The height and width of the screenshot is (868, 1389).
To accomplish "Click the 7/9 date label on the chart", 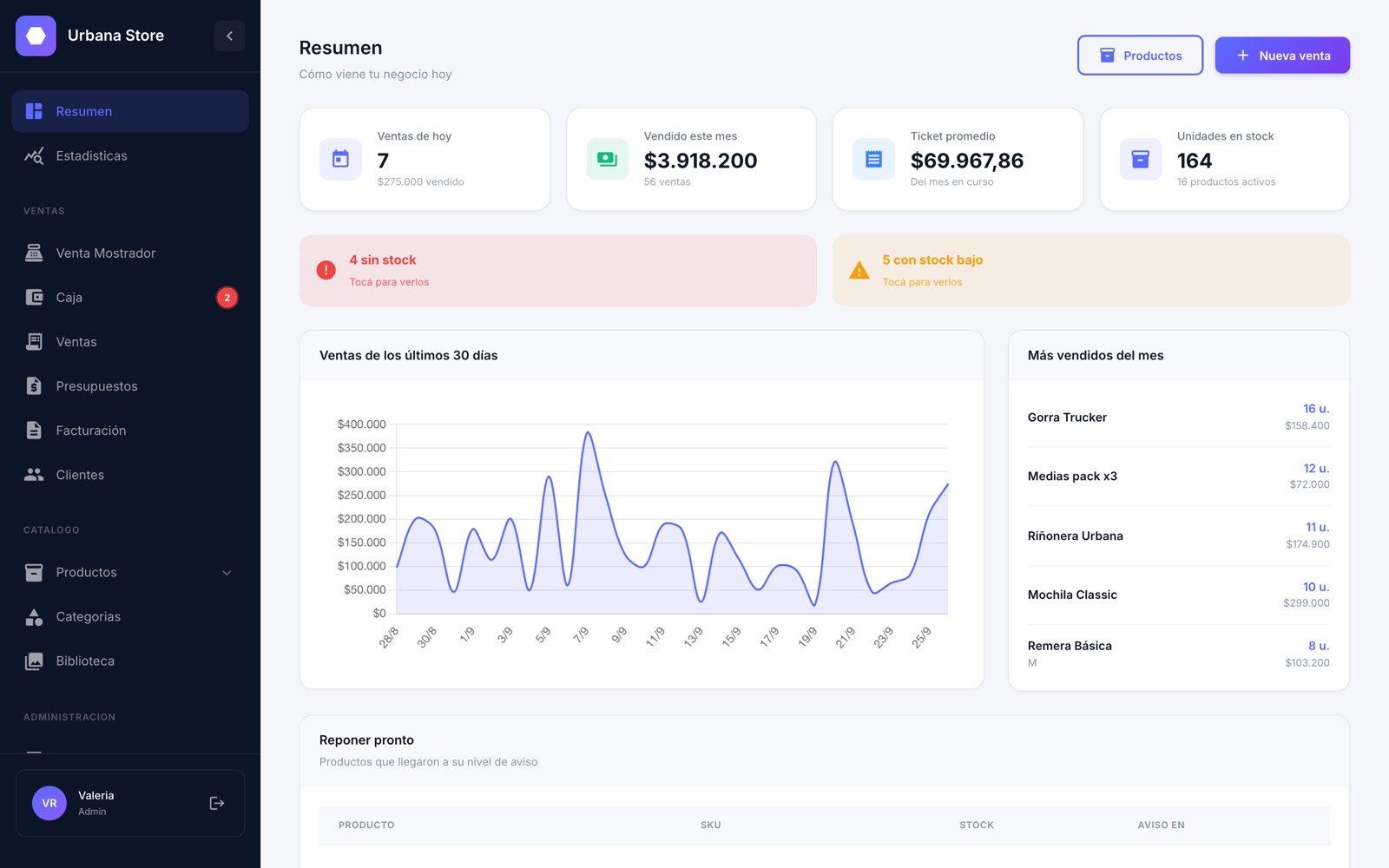I will point(581,635).
